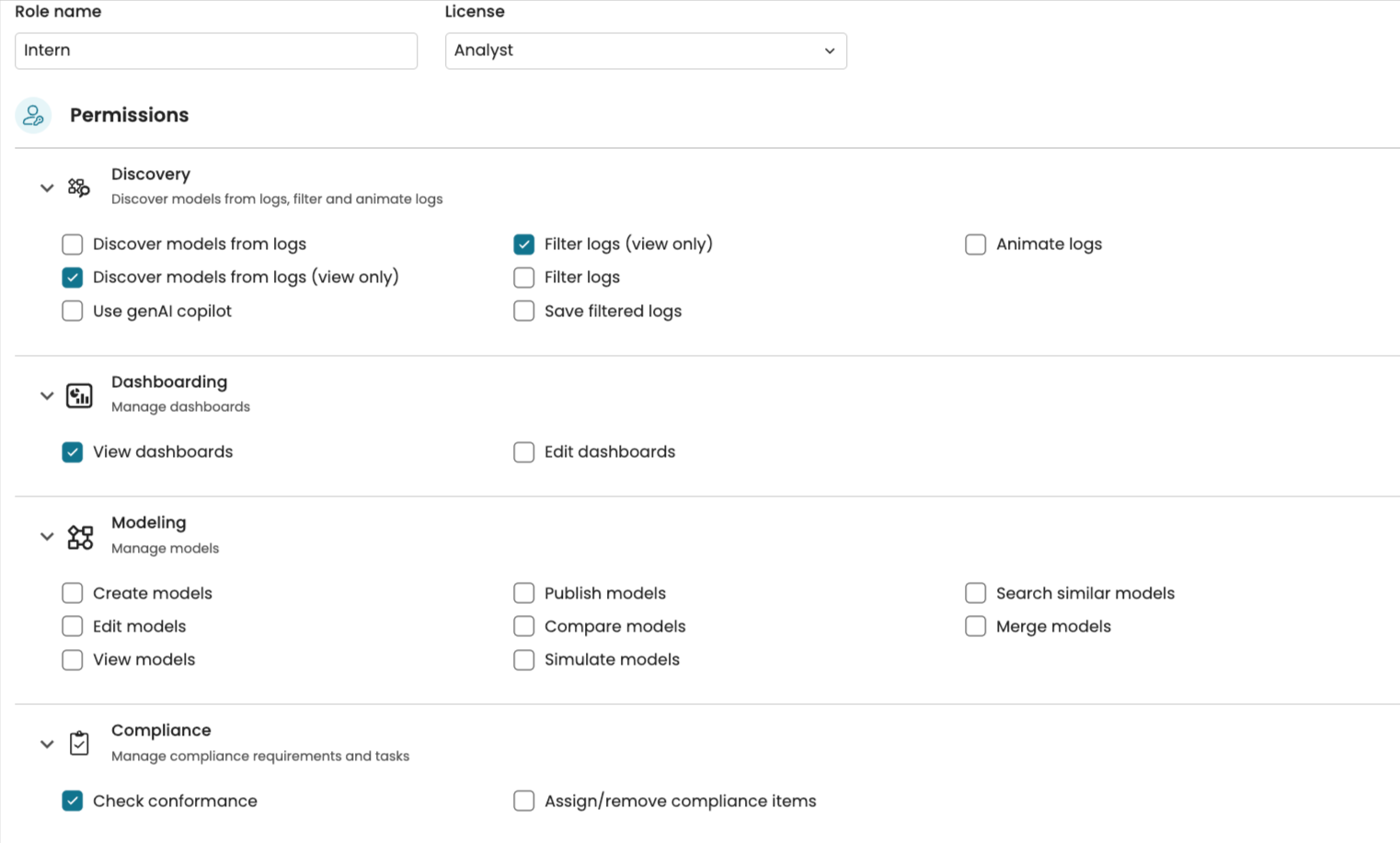
Task: Tick Assign/remove compliance items
Action: tap(524, 801)
